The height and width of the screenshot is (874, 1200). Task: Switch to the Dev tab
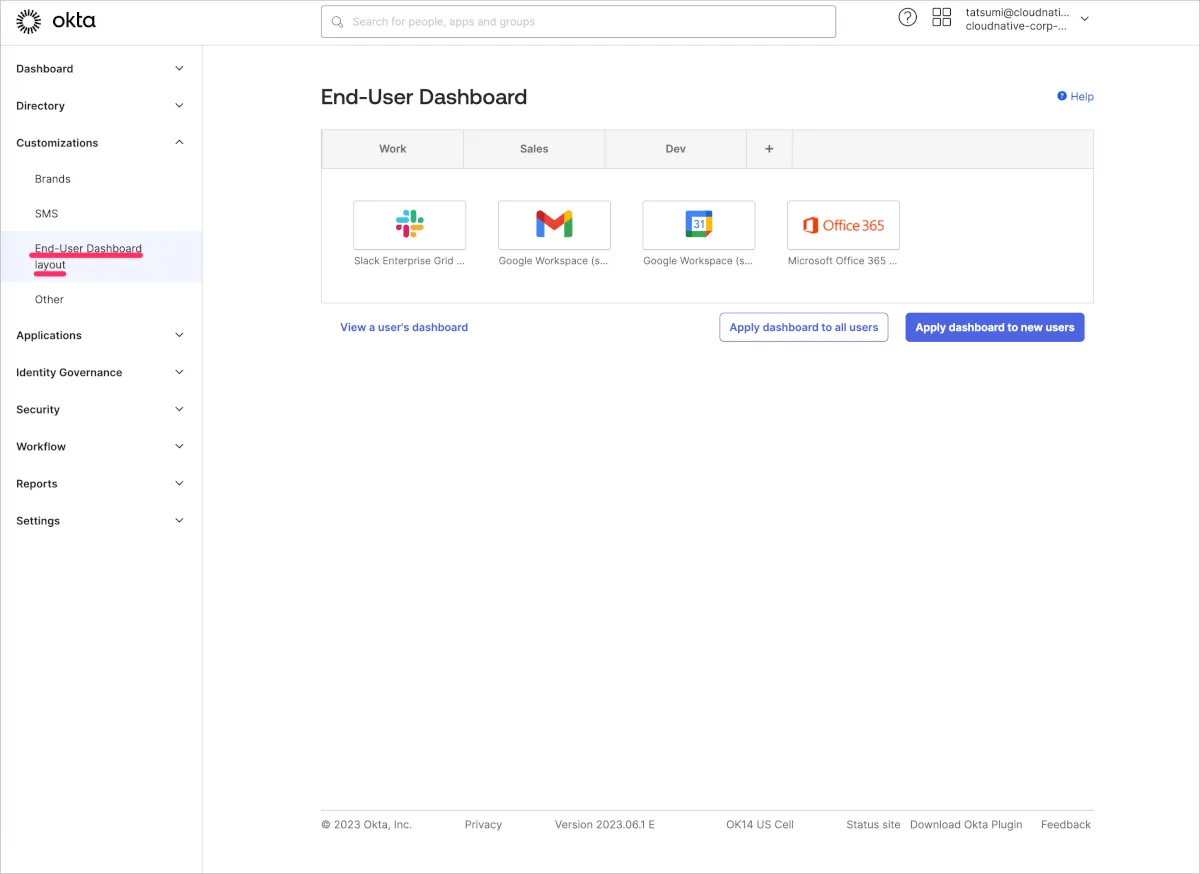[x=676, y=149]
